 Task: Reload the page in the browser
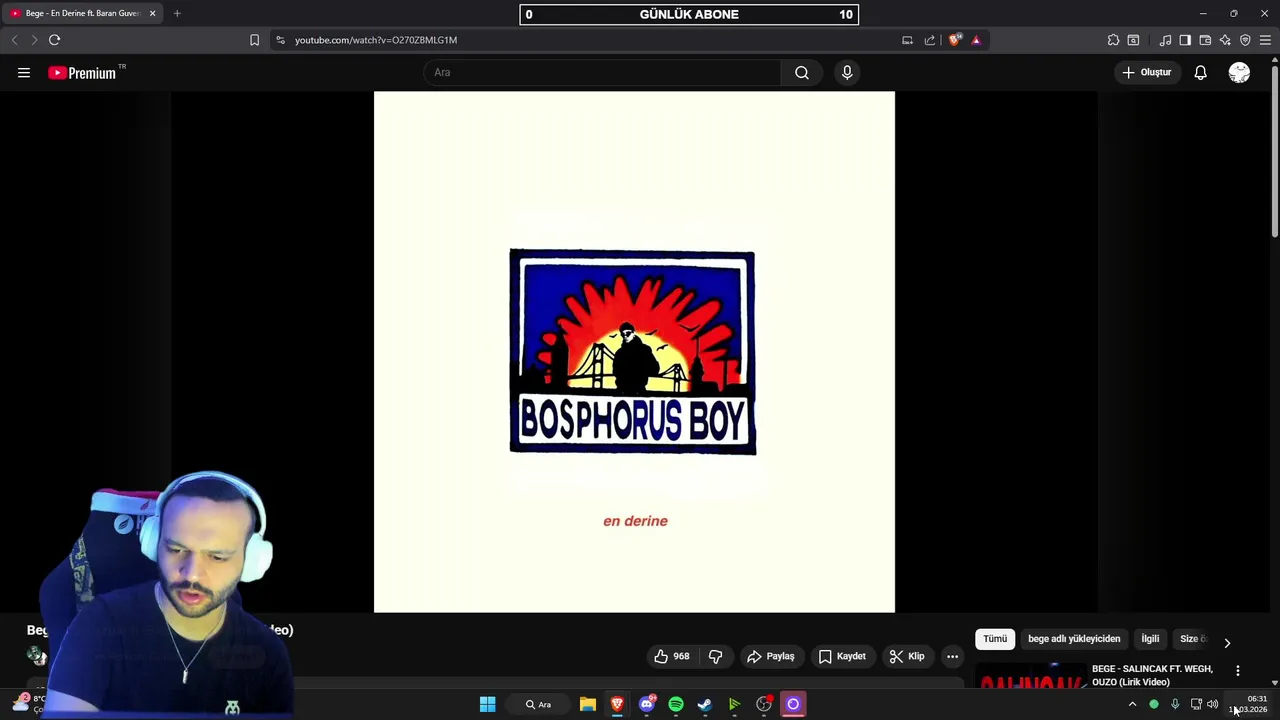click(x=54, y=40)
